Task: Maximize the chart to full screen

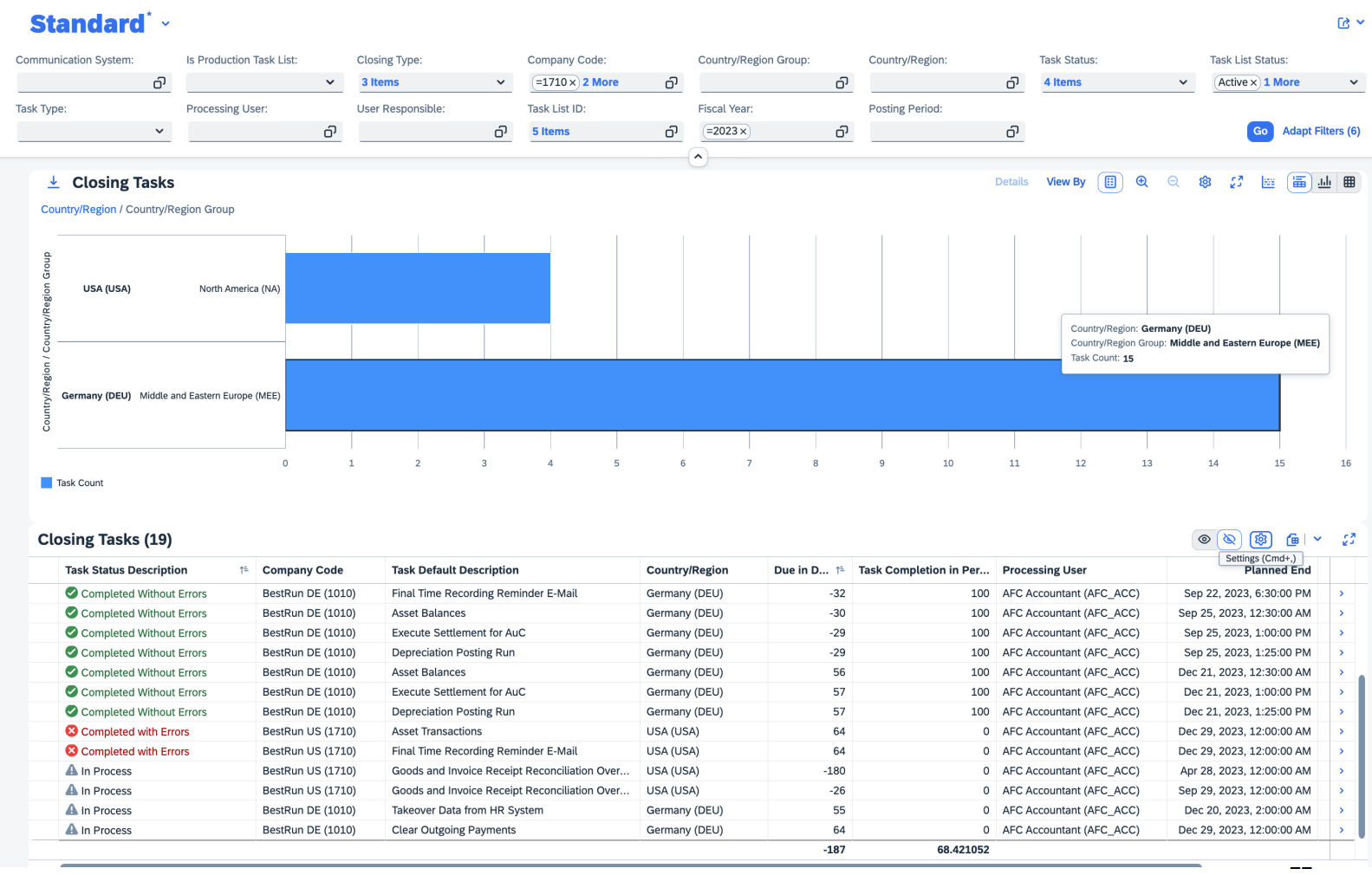Action: 1237,182
